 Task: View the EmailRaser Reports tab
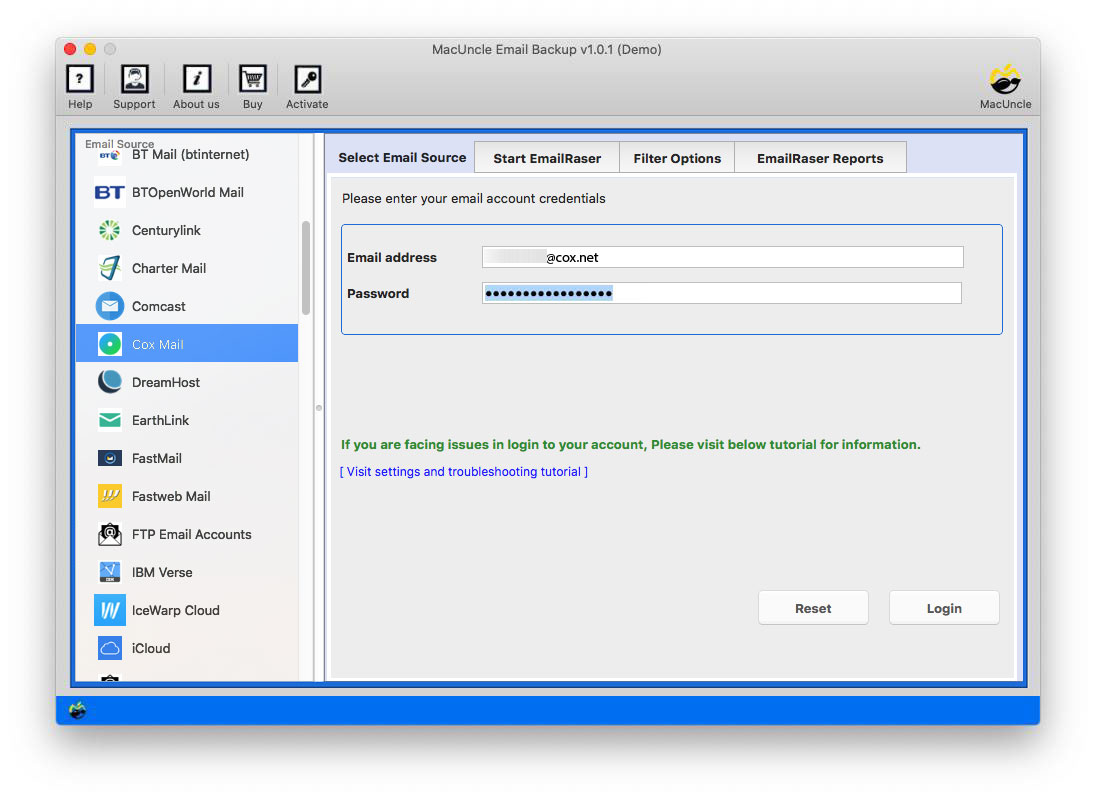(820, 157)
